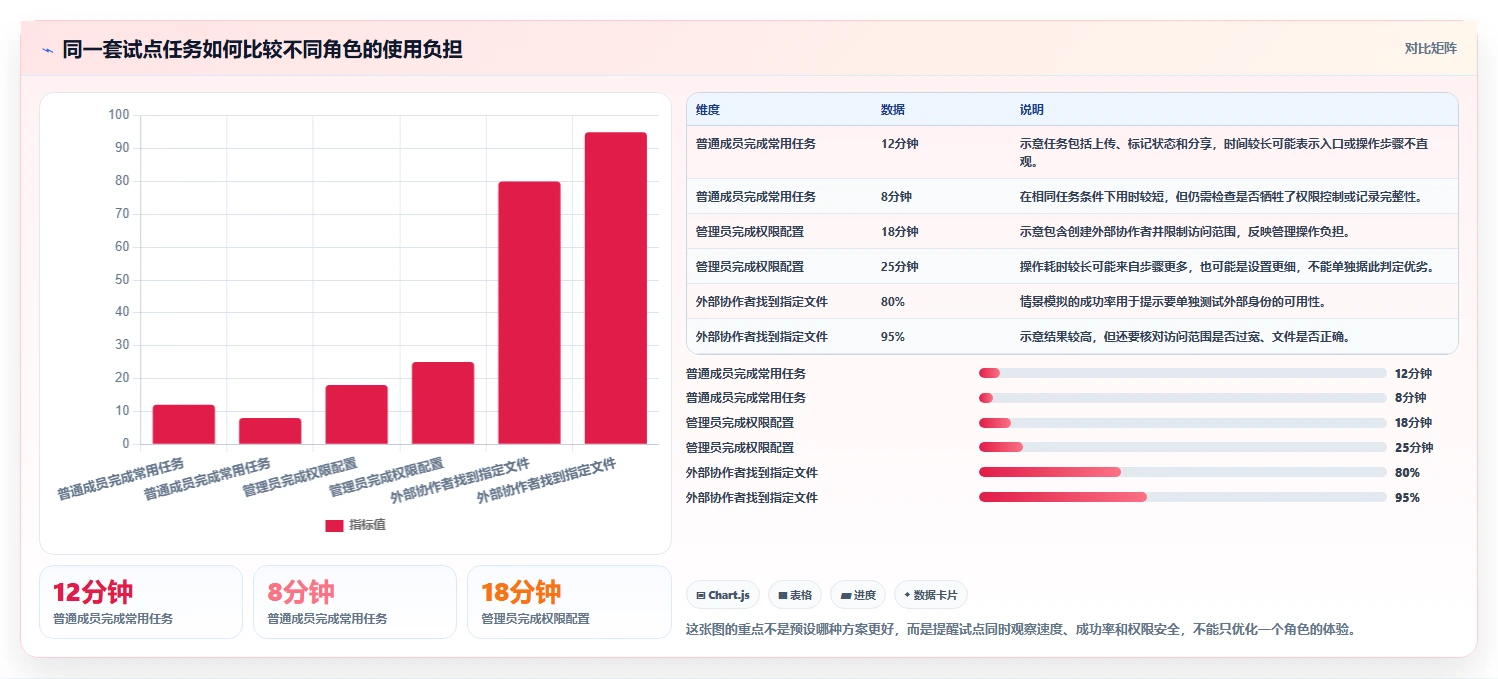Click the 数据卡片 chip
This screenshot has width=1498, height=679.
[x=931, y=595]
